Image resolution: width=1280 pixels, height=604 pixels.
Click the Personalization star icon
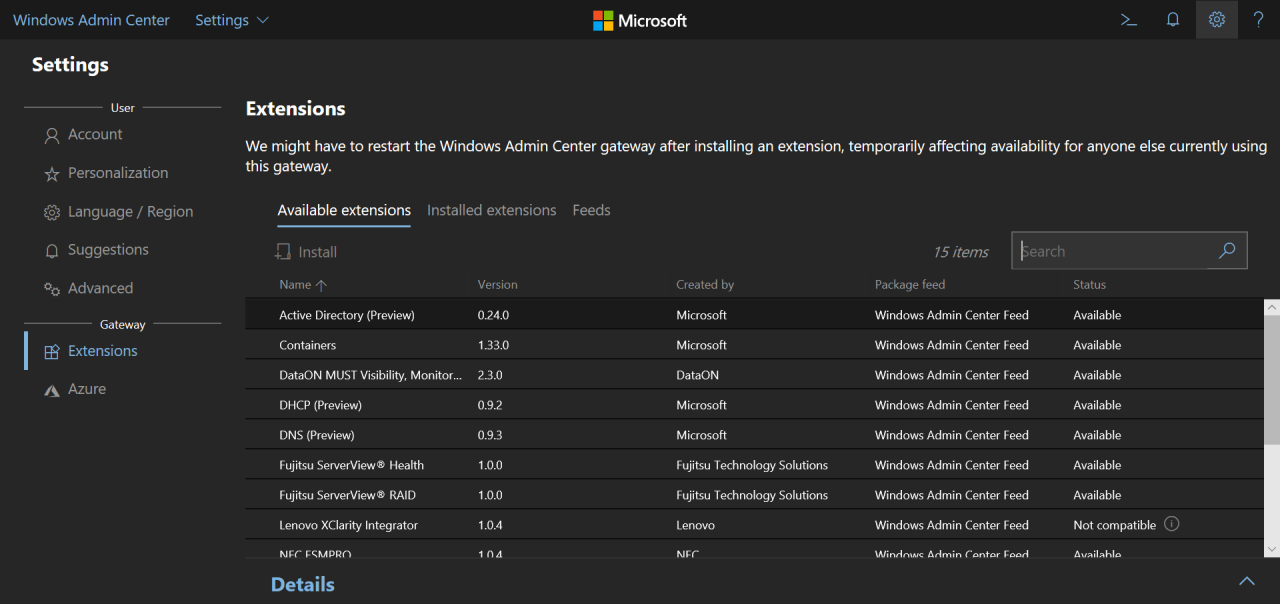coord(52,174)
